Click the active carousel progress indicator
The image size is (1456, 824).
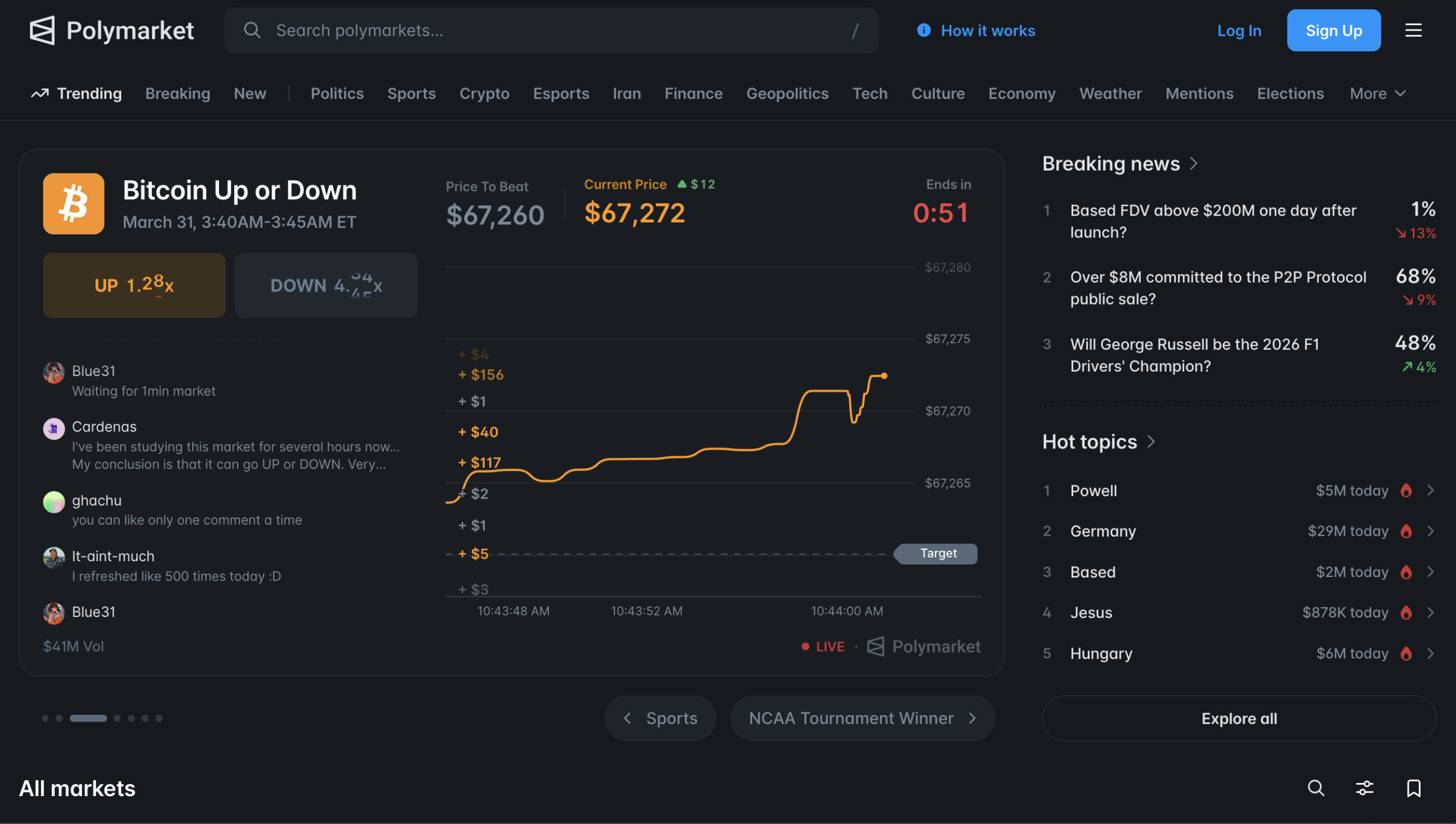[x=88, y=718]
